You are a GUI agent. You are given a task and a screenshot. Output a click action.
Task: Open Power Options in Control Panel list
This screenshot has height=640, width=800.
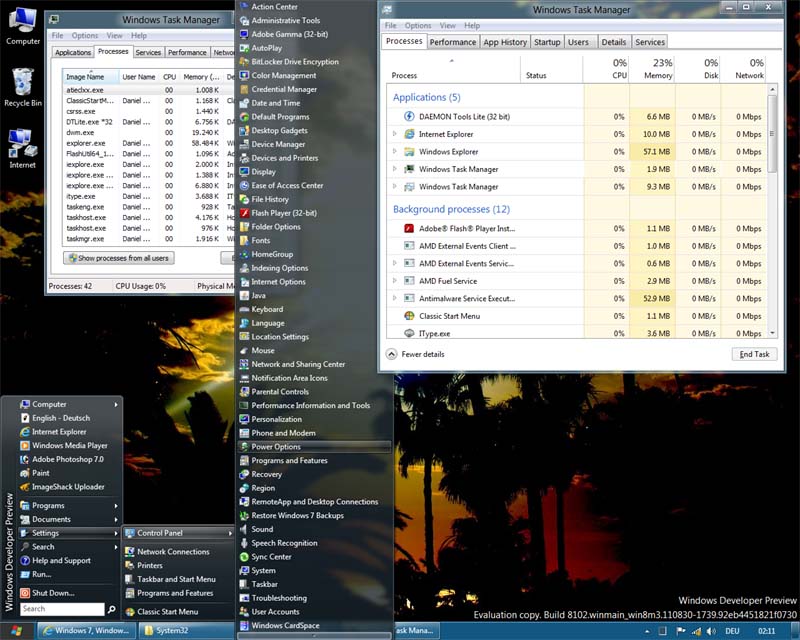coord(314,447)
